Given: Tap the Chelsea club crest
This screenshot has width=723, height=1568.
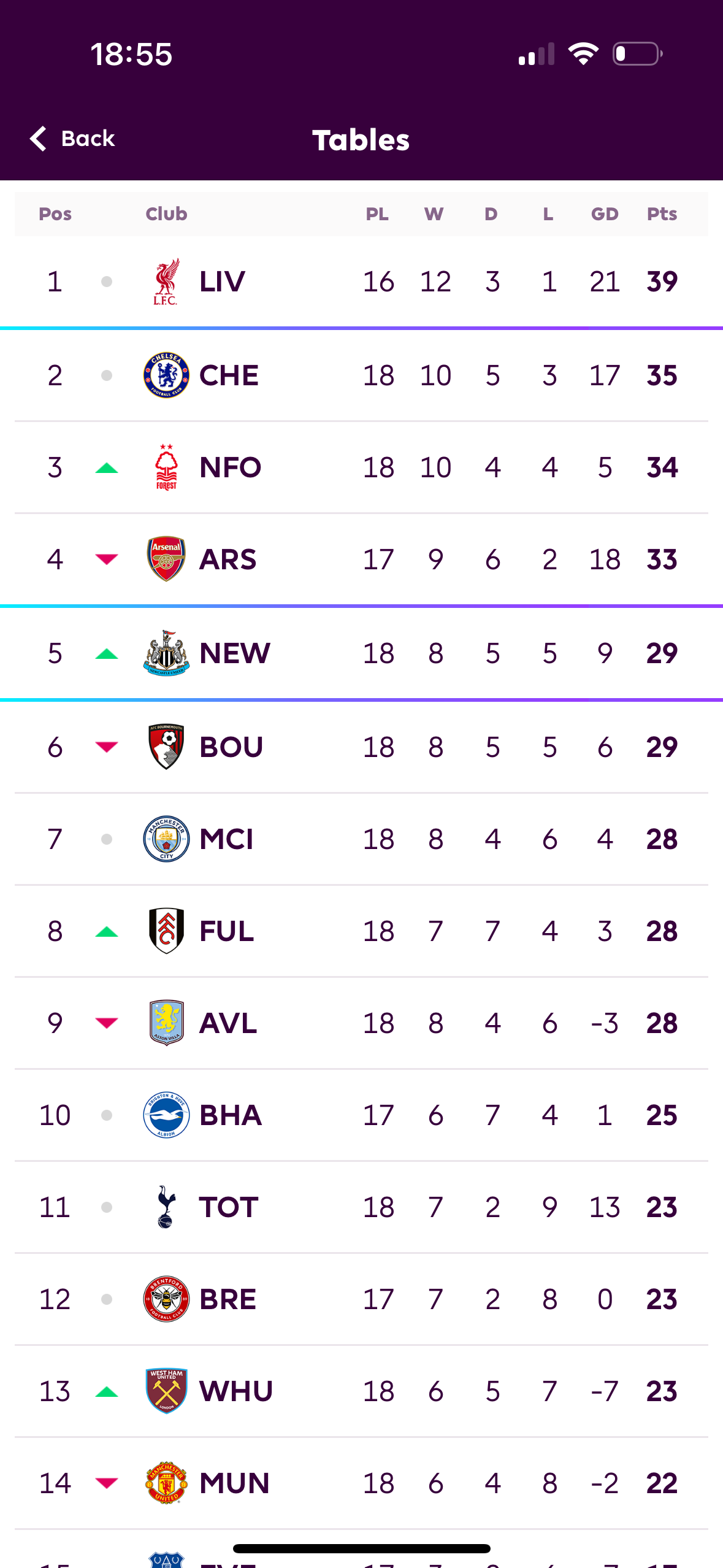Looking at the screenshot, I should pyautogui.click(x=166, y=375).
